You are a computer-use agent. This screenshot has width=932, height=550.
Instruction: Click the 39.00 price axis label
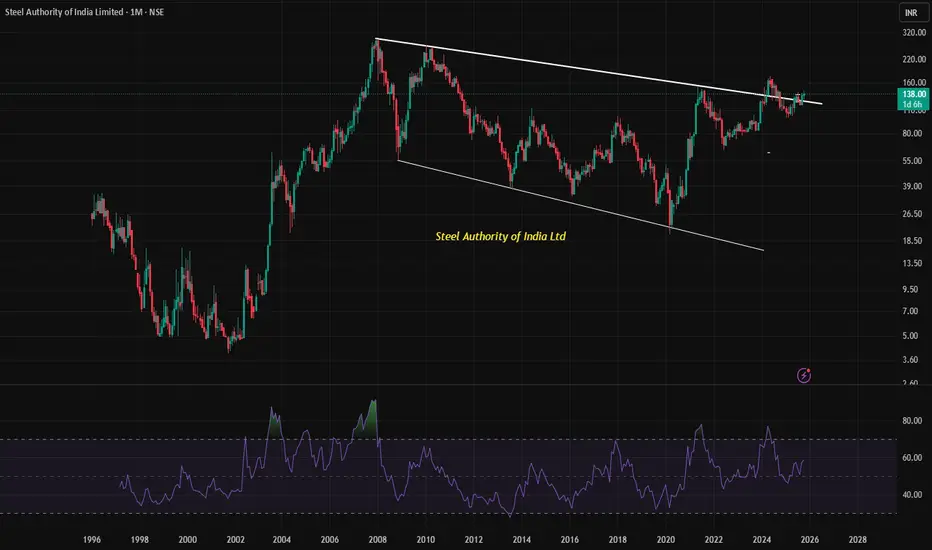pyautogui.click(x=912, y=186)
